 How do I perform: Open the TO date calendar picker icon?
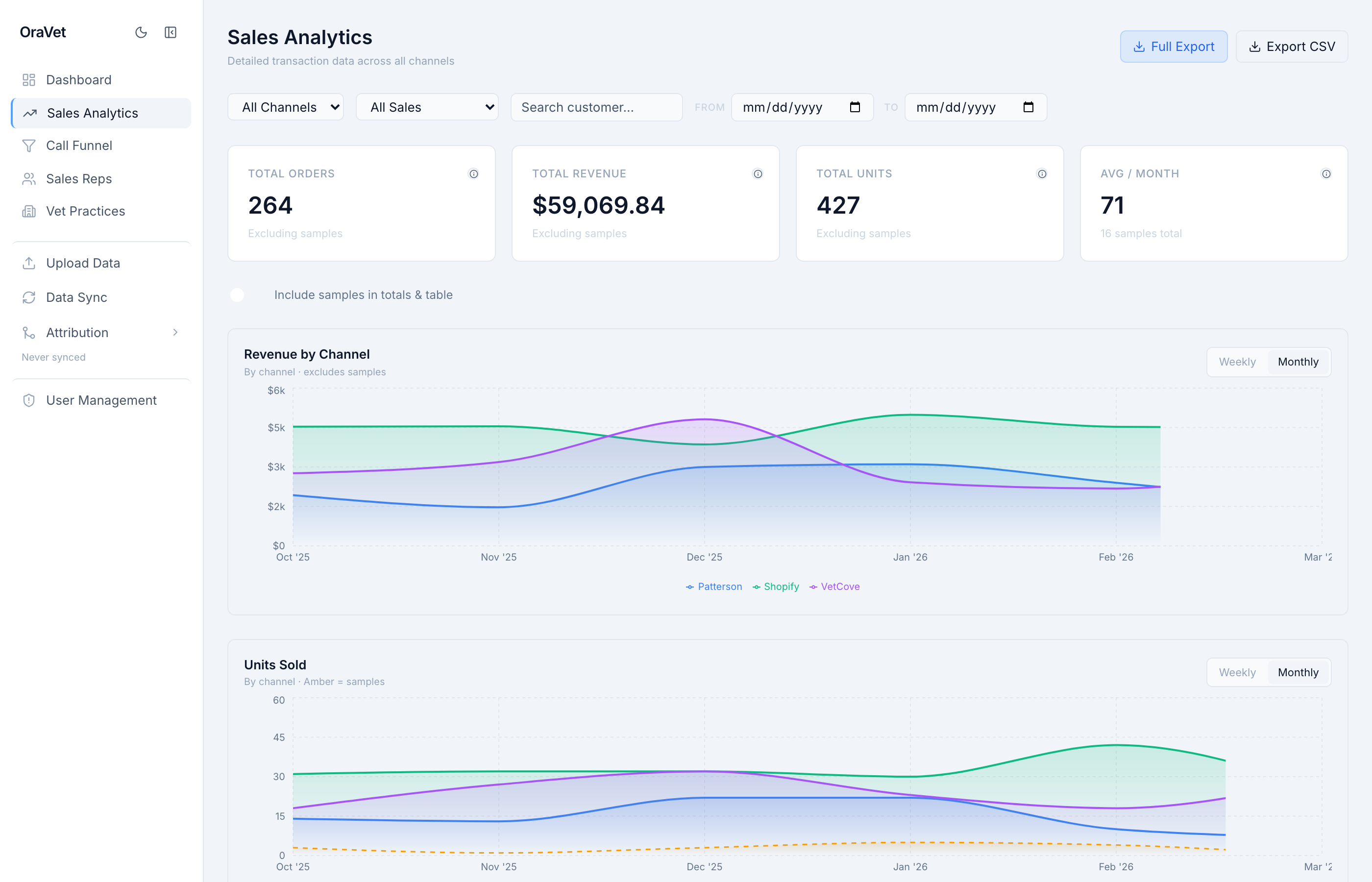[1029, 107]
